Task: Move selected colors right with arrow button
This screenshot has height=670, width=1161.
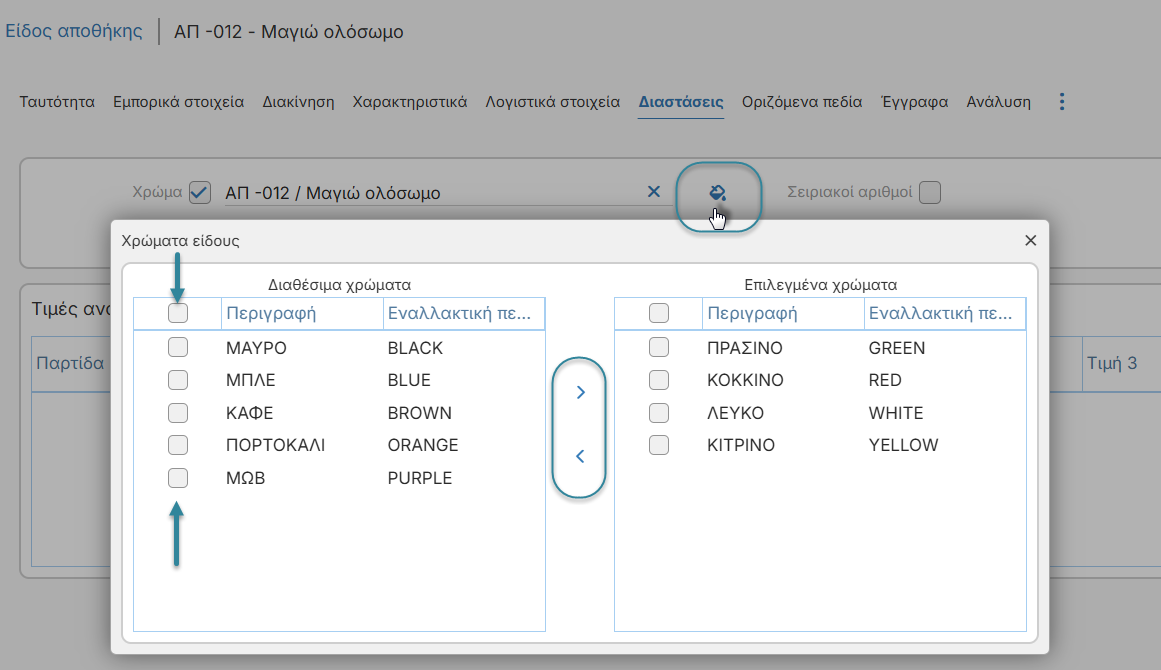Action: [x=580, y=392]
